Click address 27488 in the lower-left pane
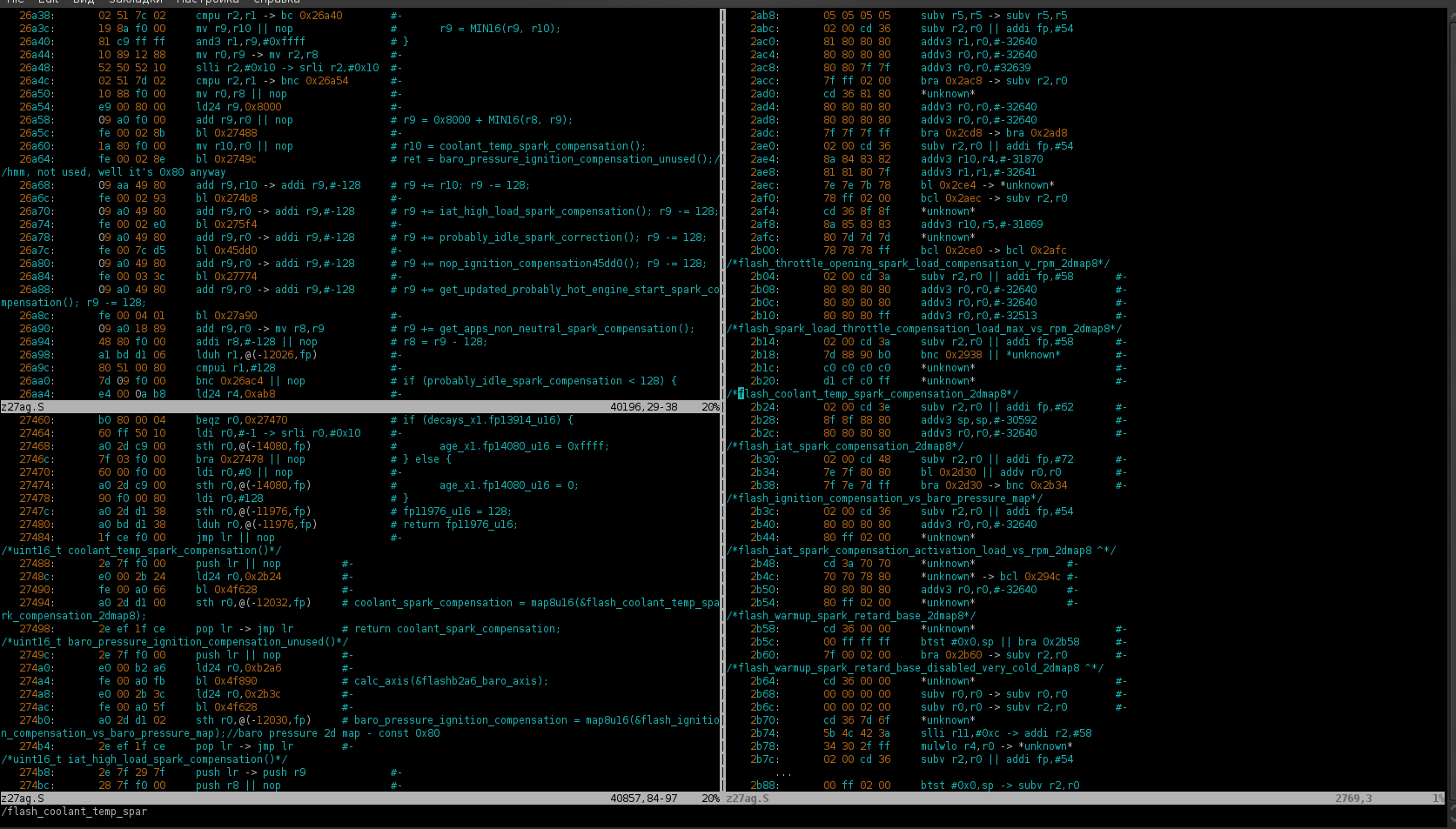The height and width of the screenshot is (829, 1456). [37, 564]
